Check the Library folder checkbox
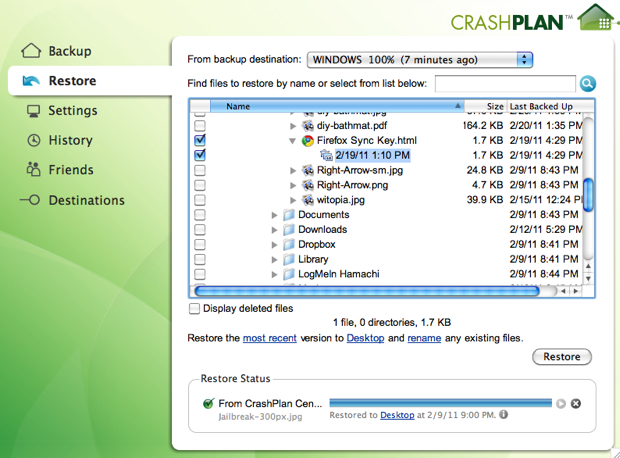Viewport: 620px width, 458px height. tap(200, 259)
